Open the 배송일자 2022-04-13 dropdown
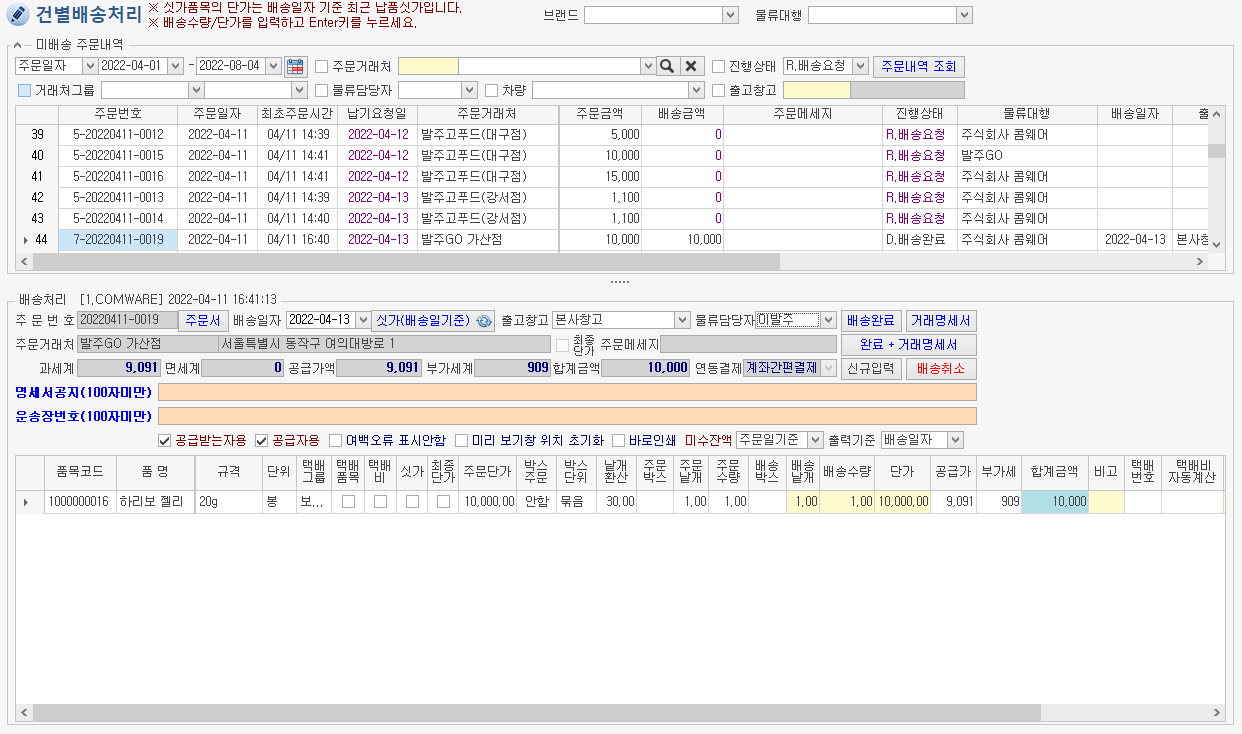This screenshot has width=1242, height=734. coord(361,320)
